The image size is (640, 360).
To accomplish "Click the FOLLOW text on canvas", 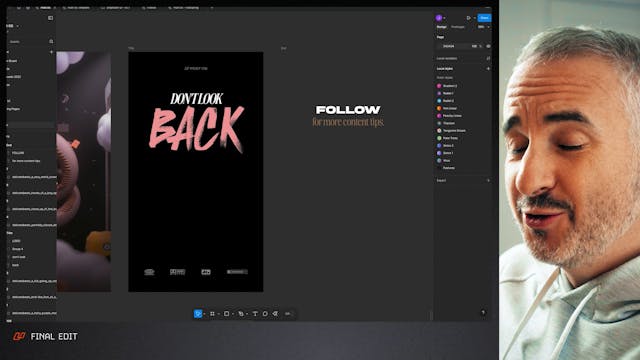I will coord(348,109).
